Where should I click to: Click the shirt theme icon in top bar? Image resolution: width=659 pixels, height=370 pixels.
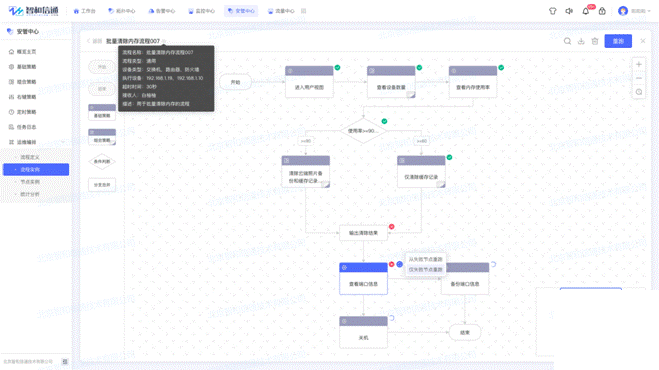(553, 11)
